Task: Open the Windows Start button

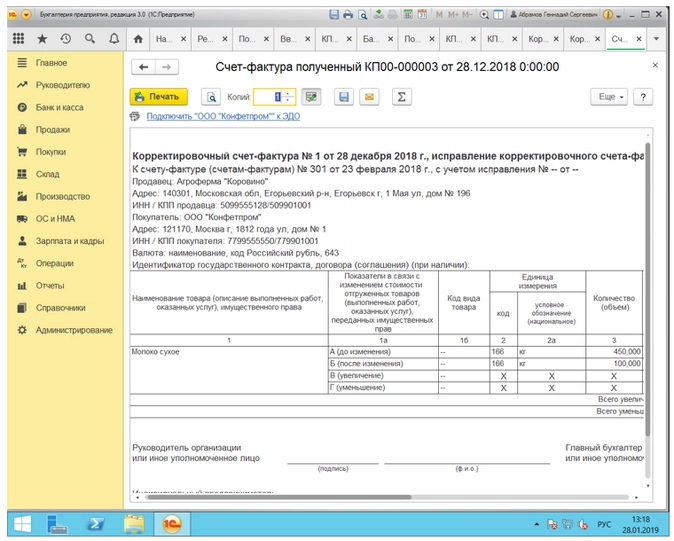Action: 22,524
